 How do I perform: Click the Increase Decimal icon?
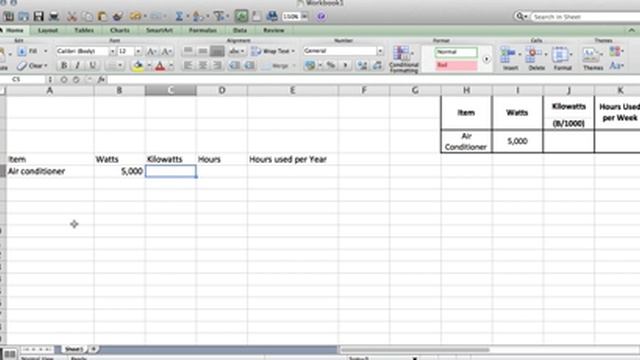[362, 65]
